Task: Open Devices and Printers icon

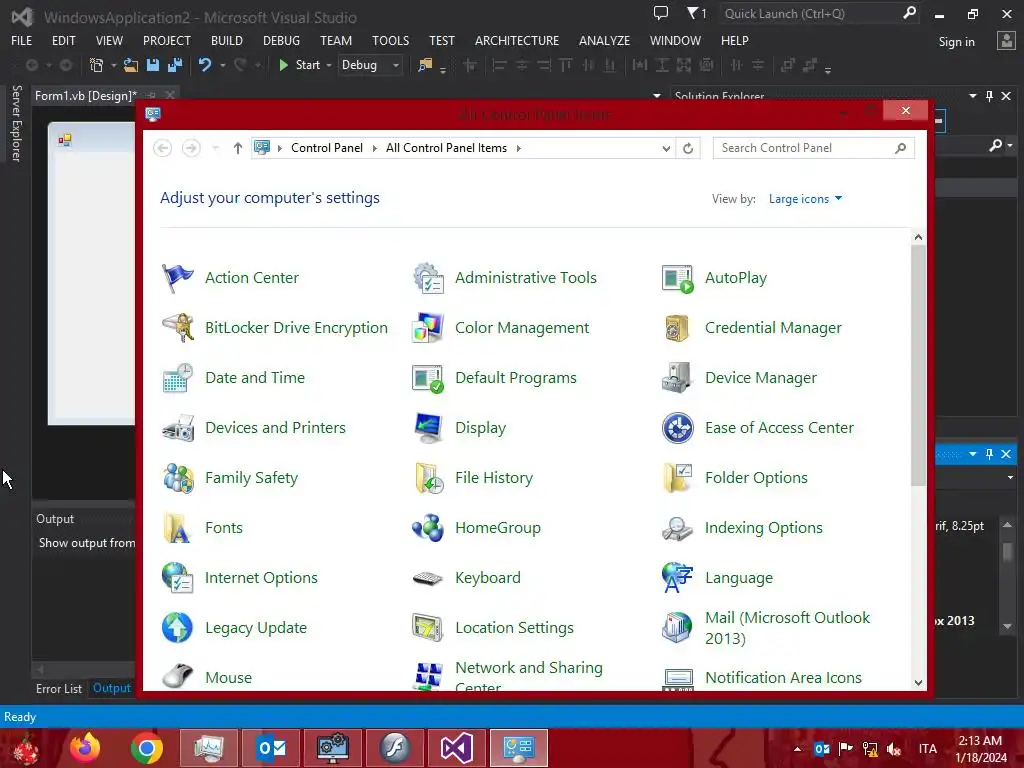Action: point(177,428)
